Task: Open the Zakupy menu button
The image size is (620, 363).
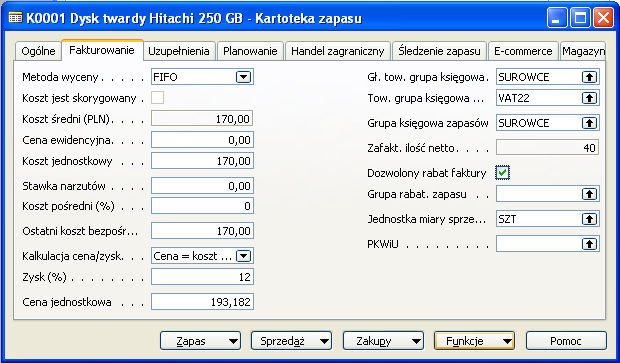Action: click(383, 341)
